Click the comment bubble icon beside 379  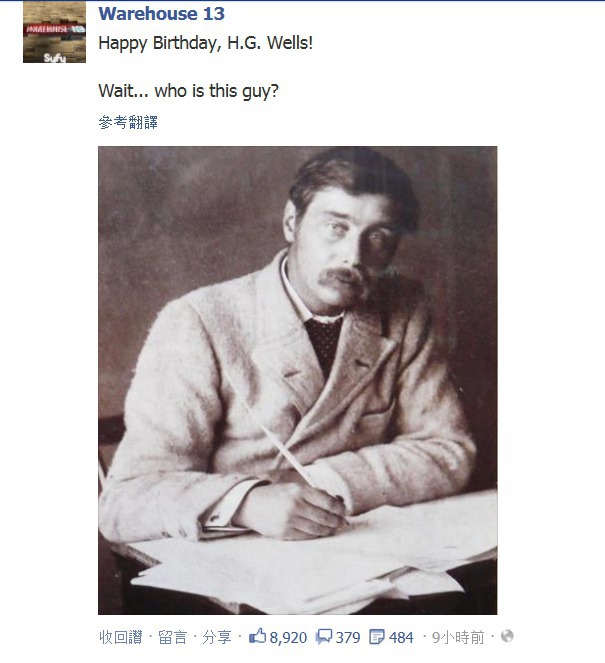(x=324, y=637)
